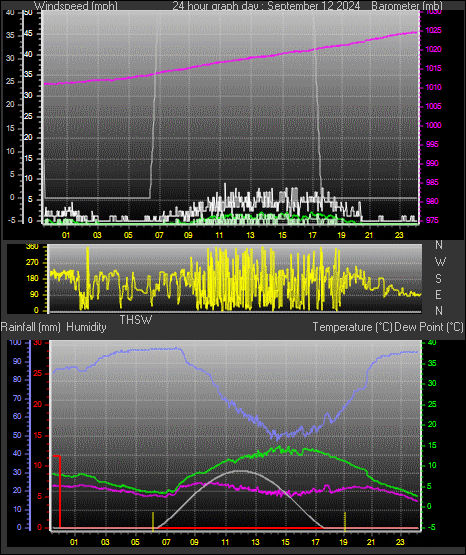
Task: Click the W compass label on the wind direction chart
Action: (440, 262)
